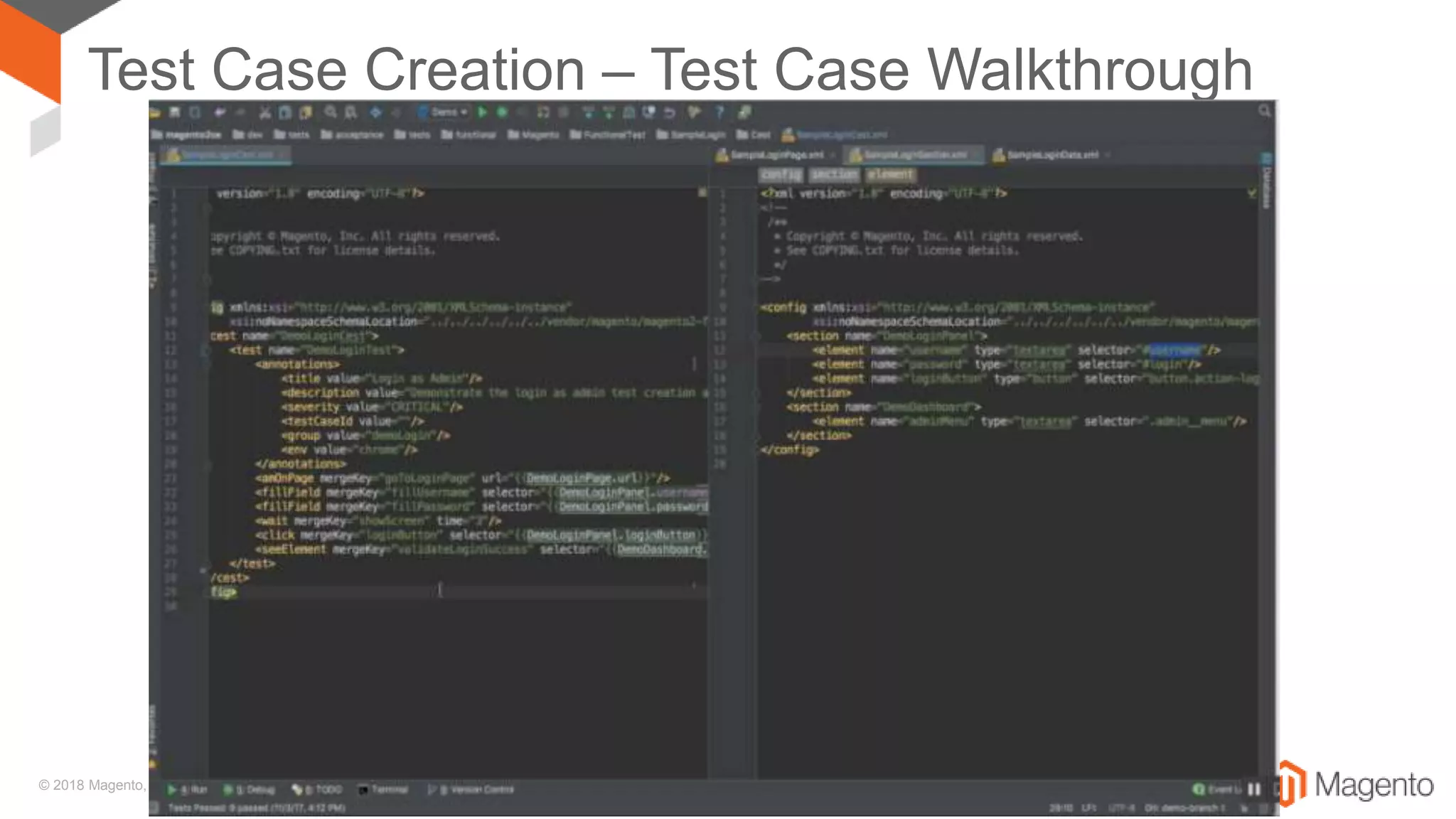Open the Version Control tool window
Screen dimensions: 1456x819
(x=473, y=789)
